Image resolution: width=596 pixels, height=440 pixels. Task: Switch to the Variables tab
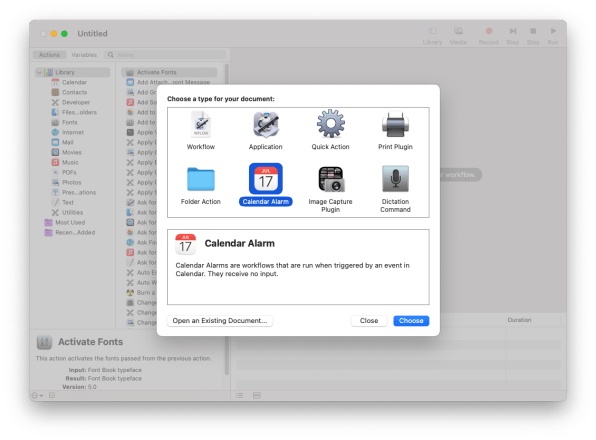(x=84, y=55)
